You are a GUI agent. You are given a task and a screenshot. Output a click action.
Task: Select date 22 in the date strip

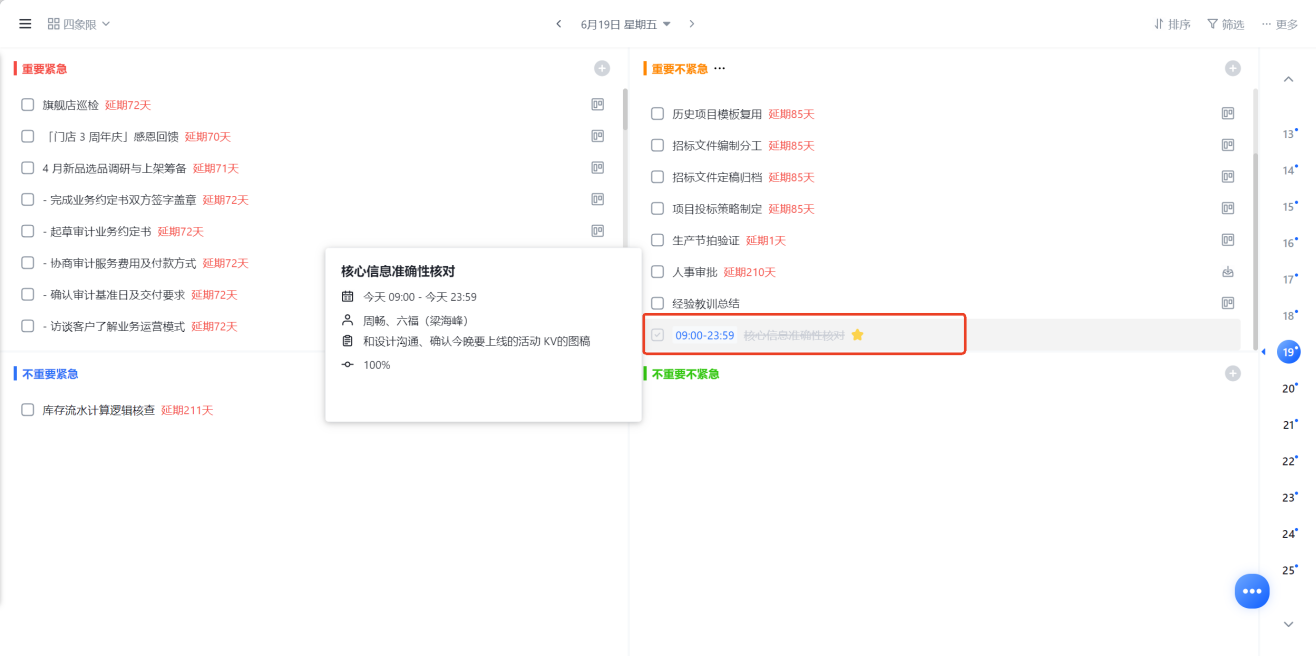[1289, 461]
